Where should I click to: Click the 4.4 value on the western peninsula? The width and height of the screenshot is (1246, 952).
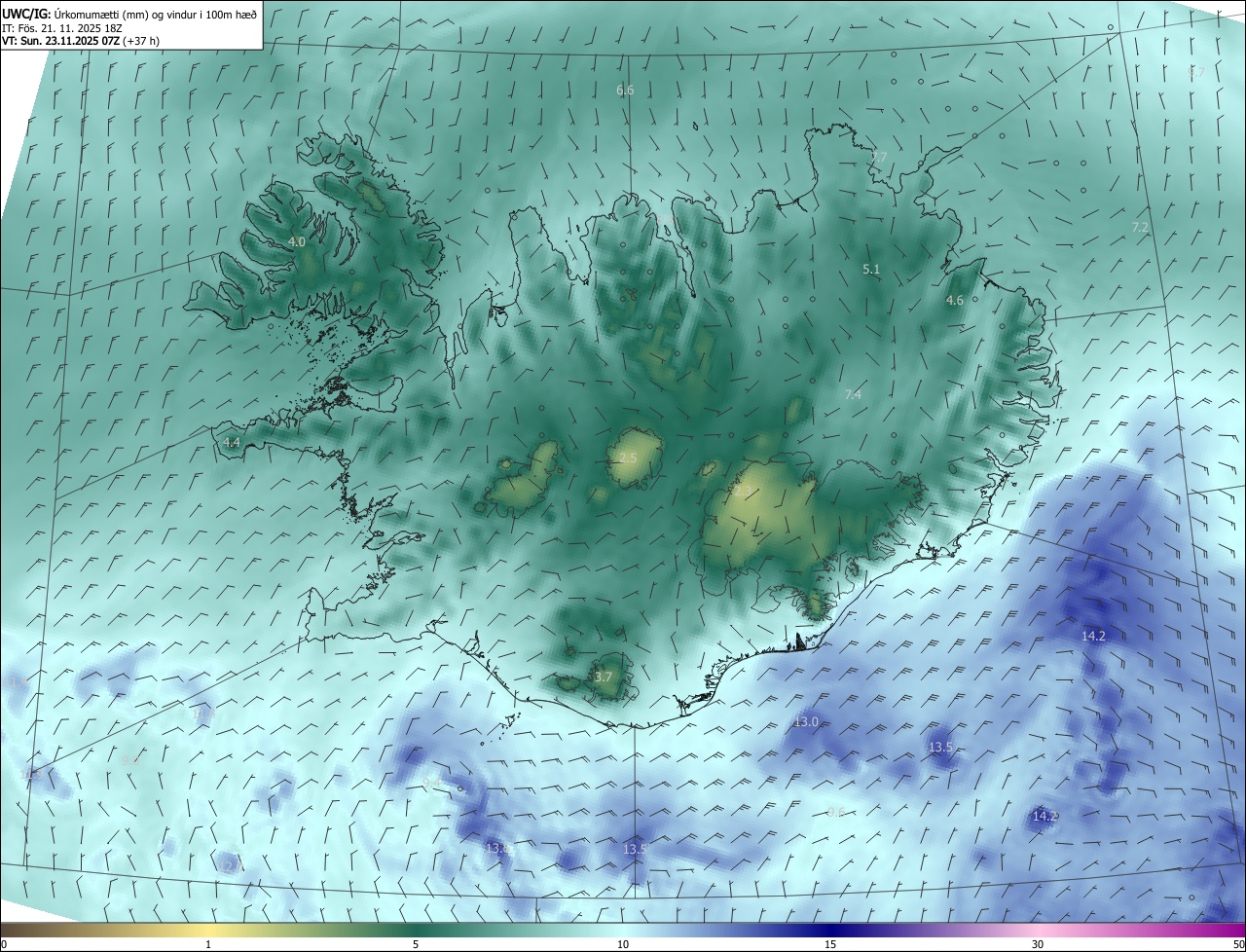click(232, 442)
